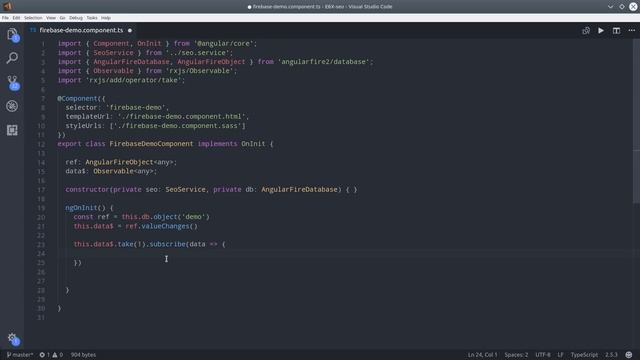Click the SeoService import name on line 2
This screenshot has height=360, width=640.
[113, 53]
